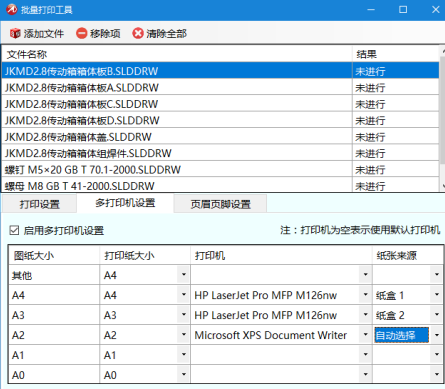Open print paper size dropdown for A2 row
Screen dimensions: 445x389
pos(183,335)
